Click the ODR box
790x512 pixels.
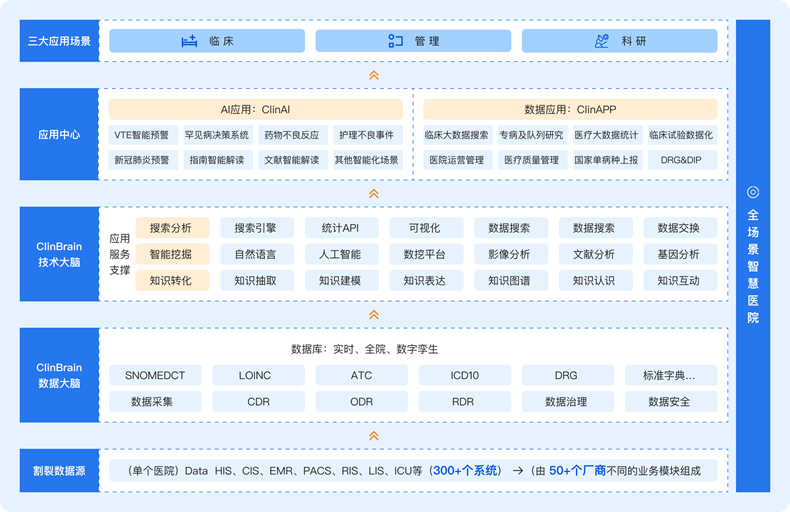pyautogui.click(x=362, y=401)
